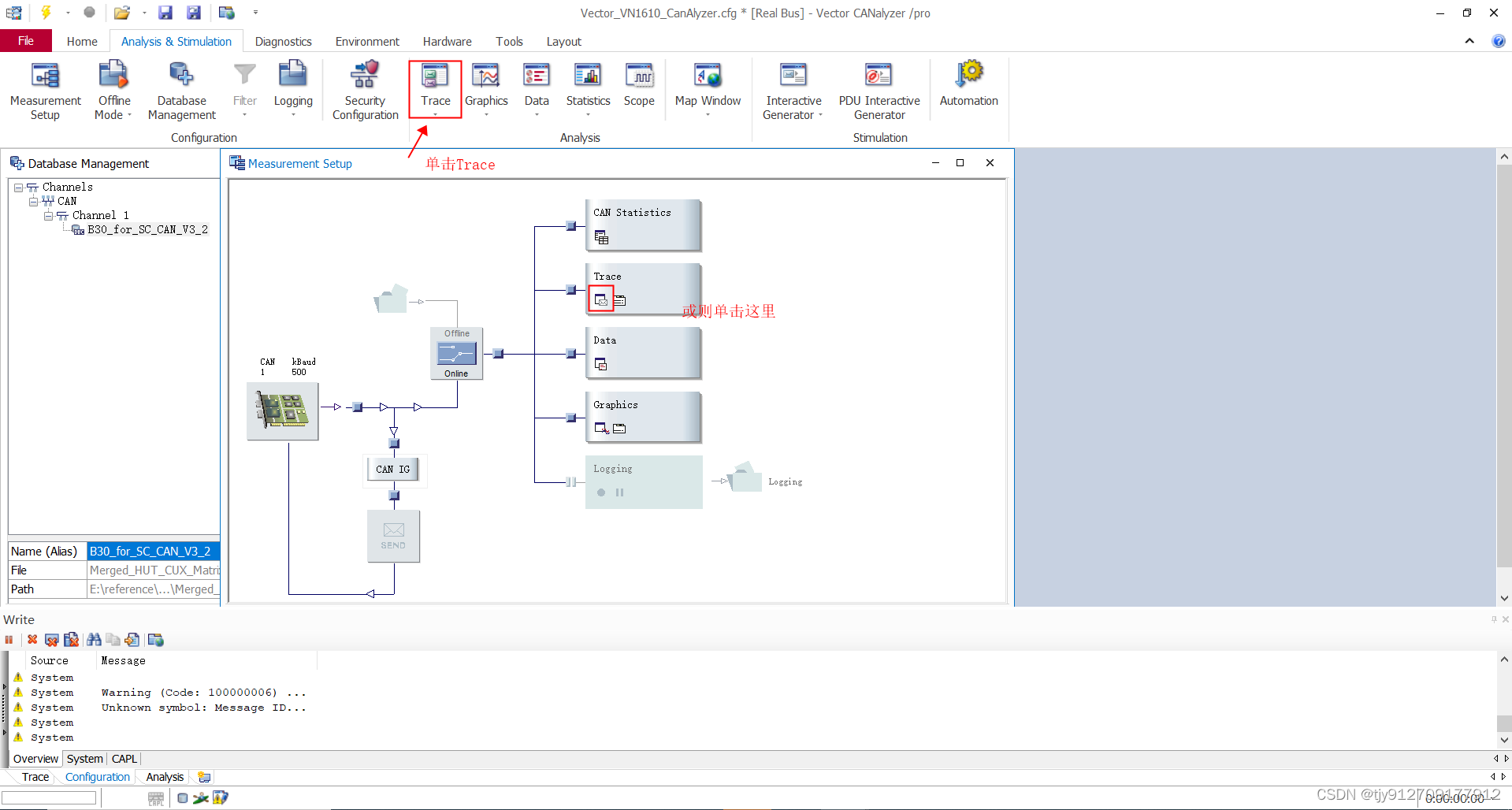This screenshot has width=1512, height=810.
Task: Click the help question mark icon
Action: click(1498, 41)
